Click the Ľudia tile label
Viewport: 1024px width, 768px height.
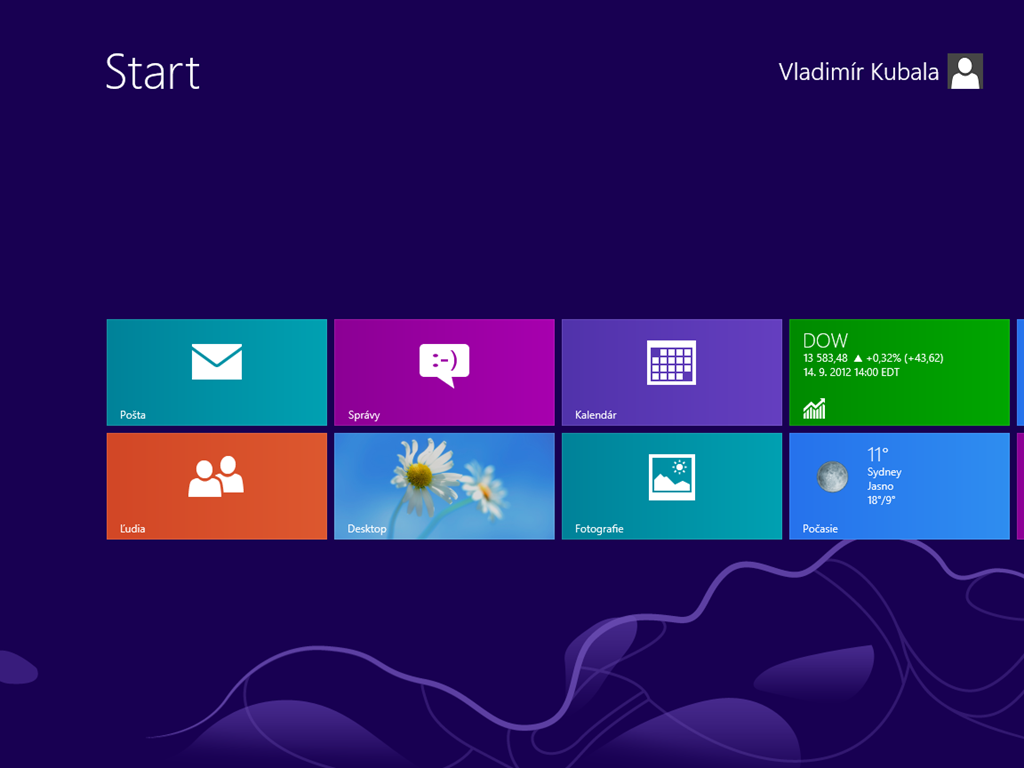pyautogui.click(x=133, y=528)
